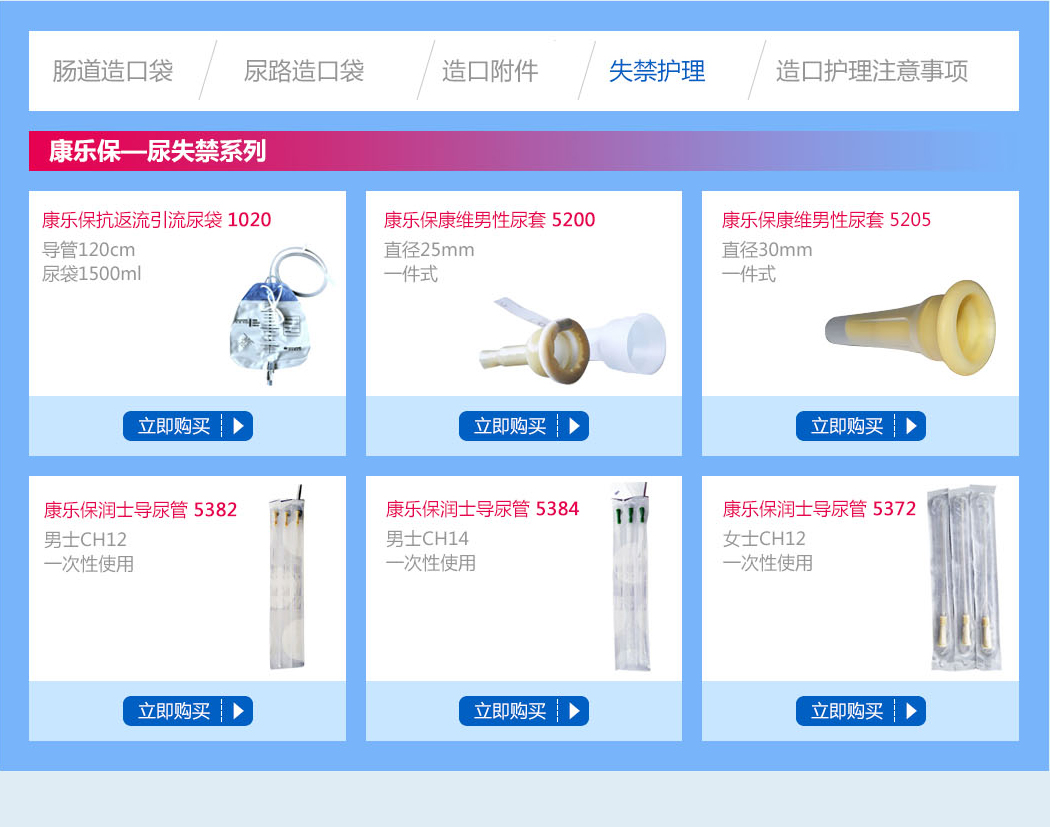Image resolution: width=1050 pixels, height=827 pixels.
Task: Click the 康乐保康维男性尿套 5205 title
Action: (x=826, y=220)
